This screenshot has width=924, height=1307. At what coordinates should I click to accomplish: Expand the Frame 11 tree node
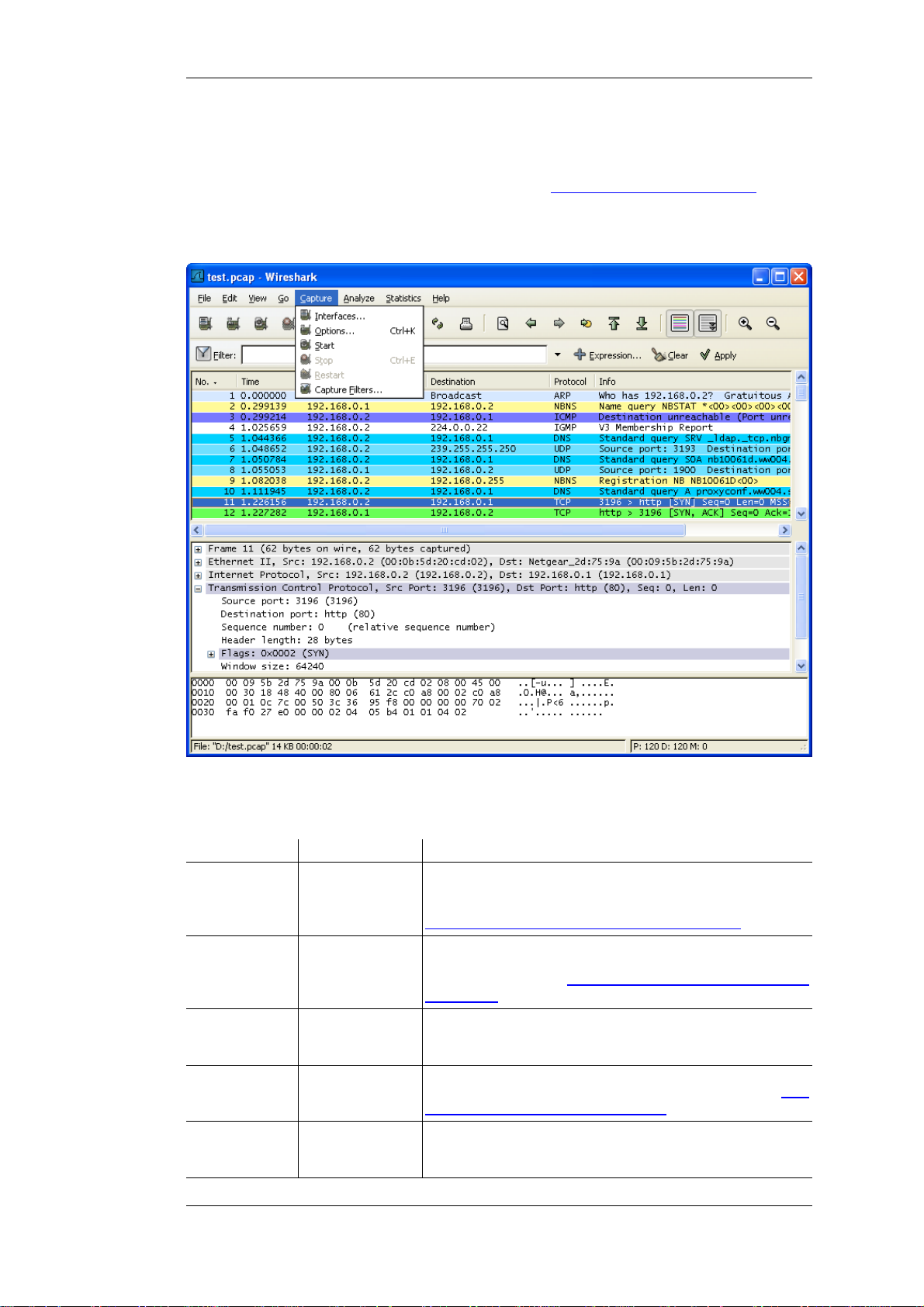click(x=199, y=549)
